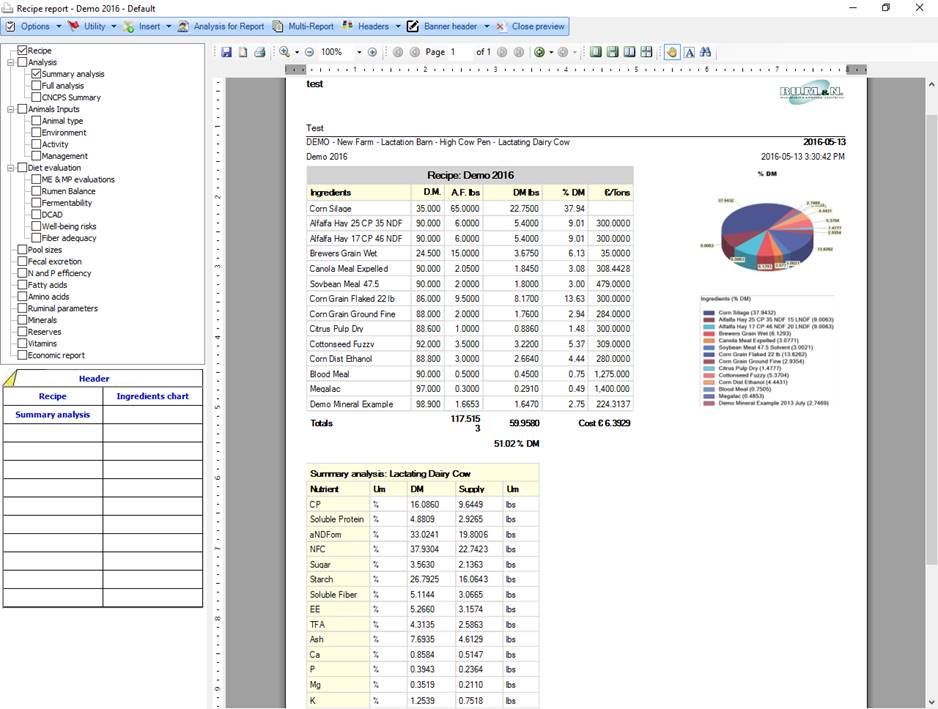Screen dimensions: 938x709
Task: Enable the Economic report checkbox
Action: [x=22, y=355]
